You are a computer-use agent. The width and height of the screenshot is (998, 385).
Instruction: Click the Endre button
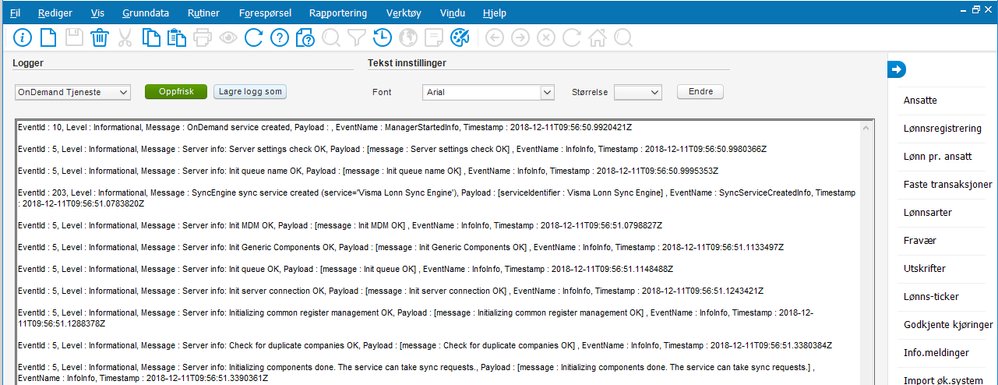tap(700, 92)
